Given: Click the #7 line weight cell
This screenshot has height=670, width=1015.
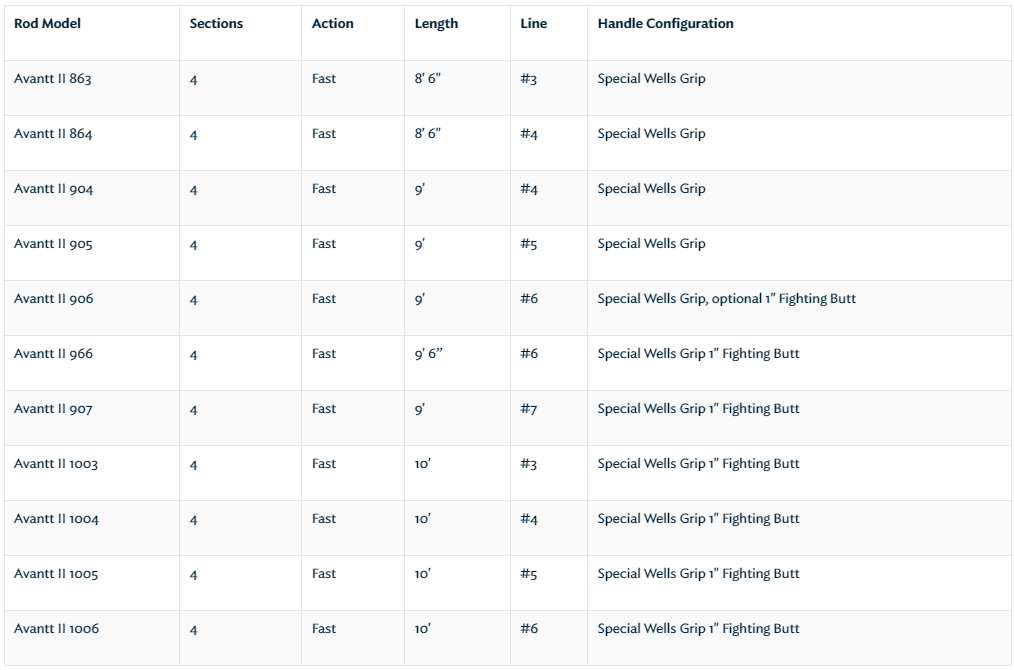Looking at the screenshot, I should pyautogui.click(x=529, y=409).
